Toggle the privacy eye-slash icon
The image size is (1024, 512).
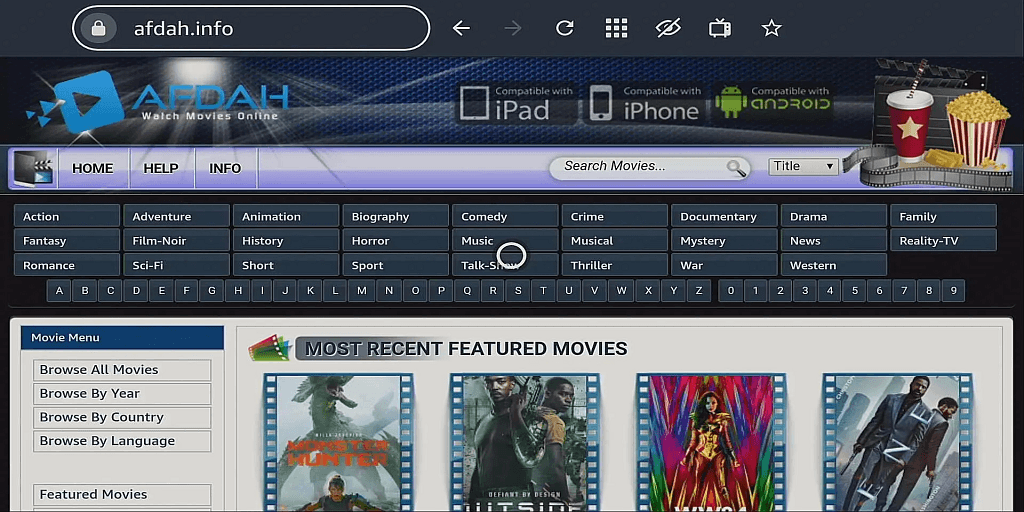pos(668,28)
